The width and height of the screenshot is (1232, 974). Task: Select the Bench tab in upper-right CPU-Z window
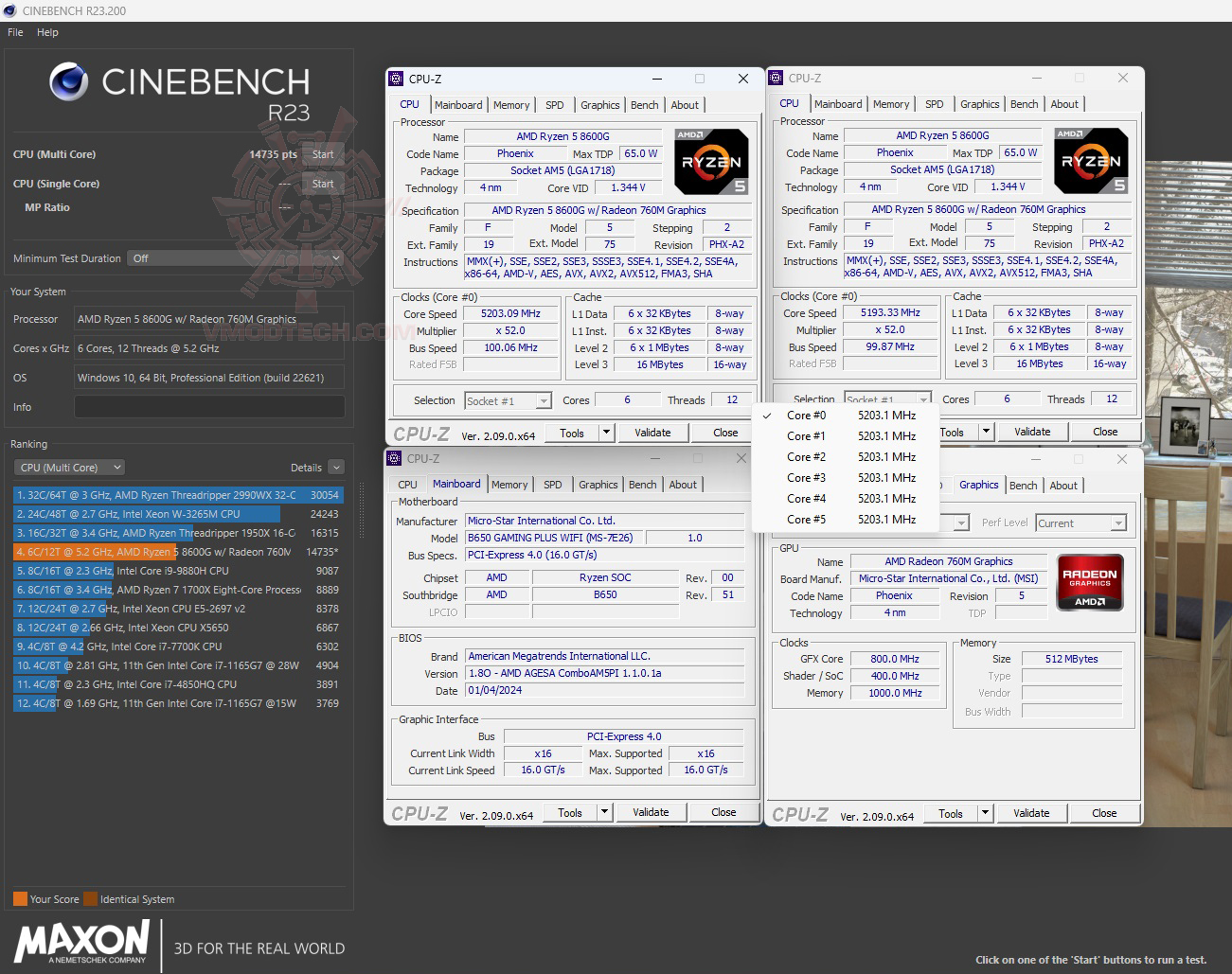(1025, 104)
